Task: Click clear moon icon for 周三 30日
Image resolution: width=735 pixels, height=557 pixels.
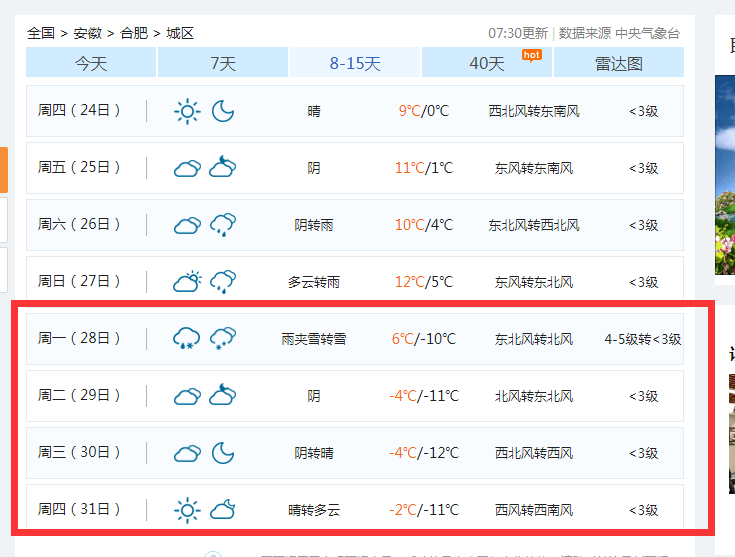Action: (x=223, y=453)
